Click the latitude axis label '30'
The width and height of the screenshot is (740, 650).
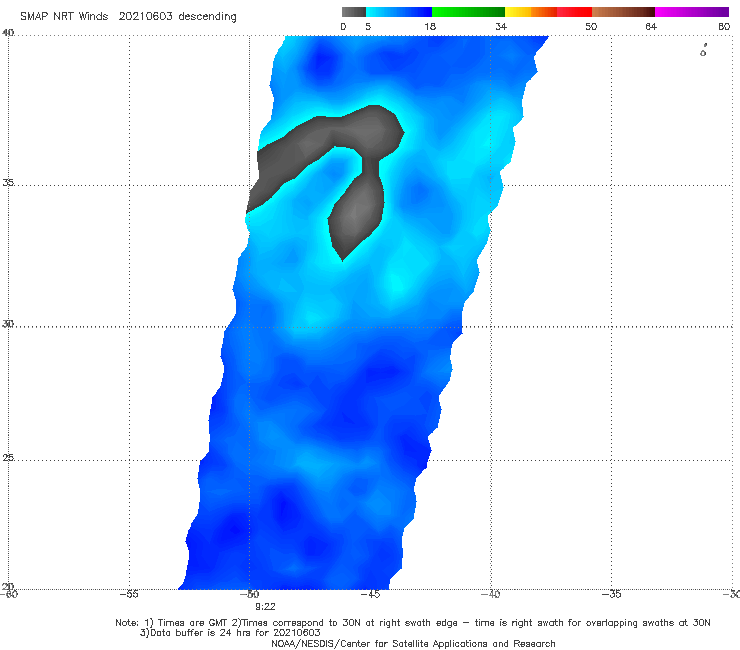pyautogui.click(x=8, y=323)
